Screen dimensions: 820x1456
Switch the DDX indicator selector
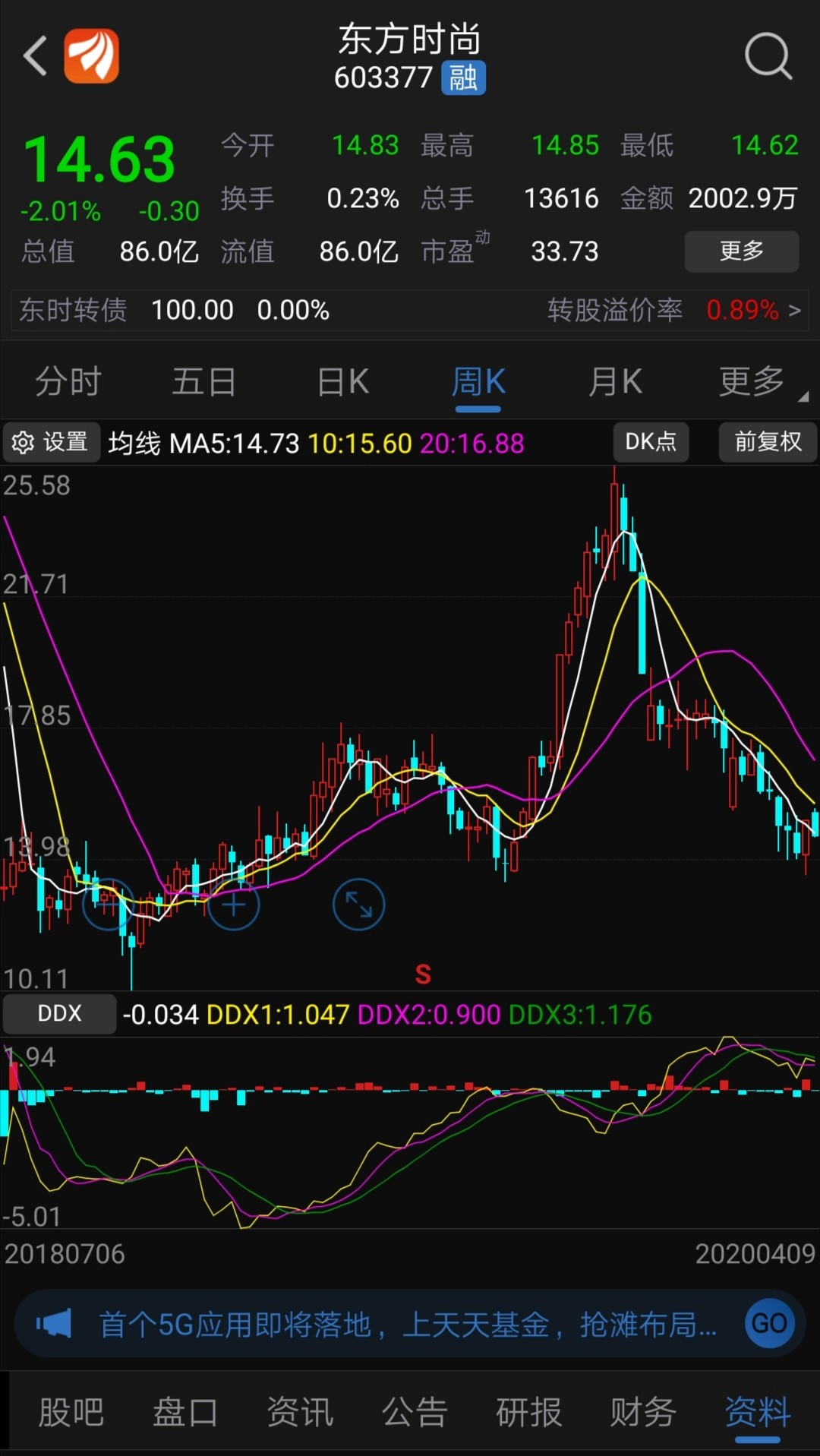click(59, 1014)
